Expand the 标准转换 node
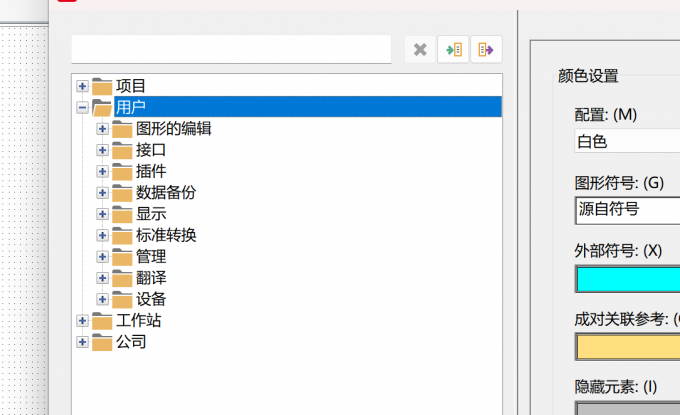Image resolution: width=680 pixels, height=415 pixels. coord(102,235)
